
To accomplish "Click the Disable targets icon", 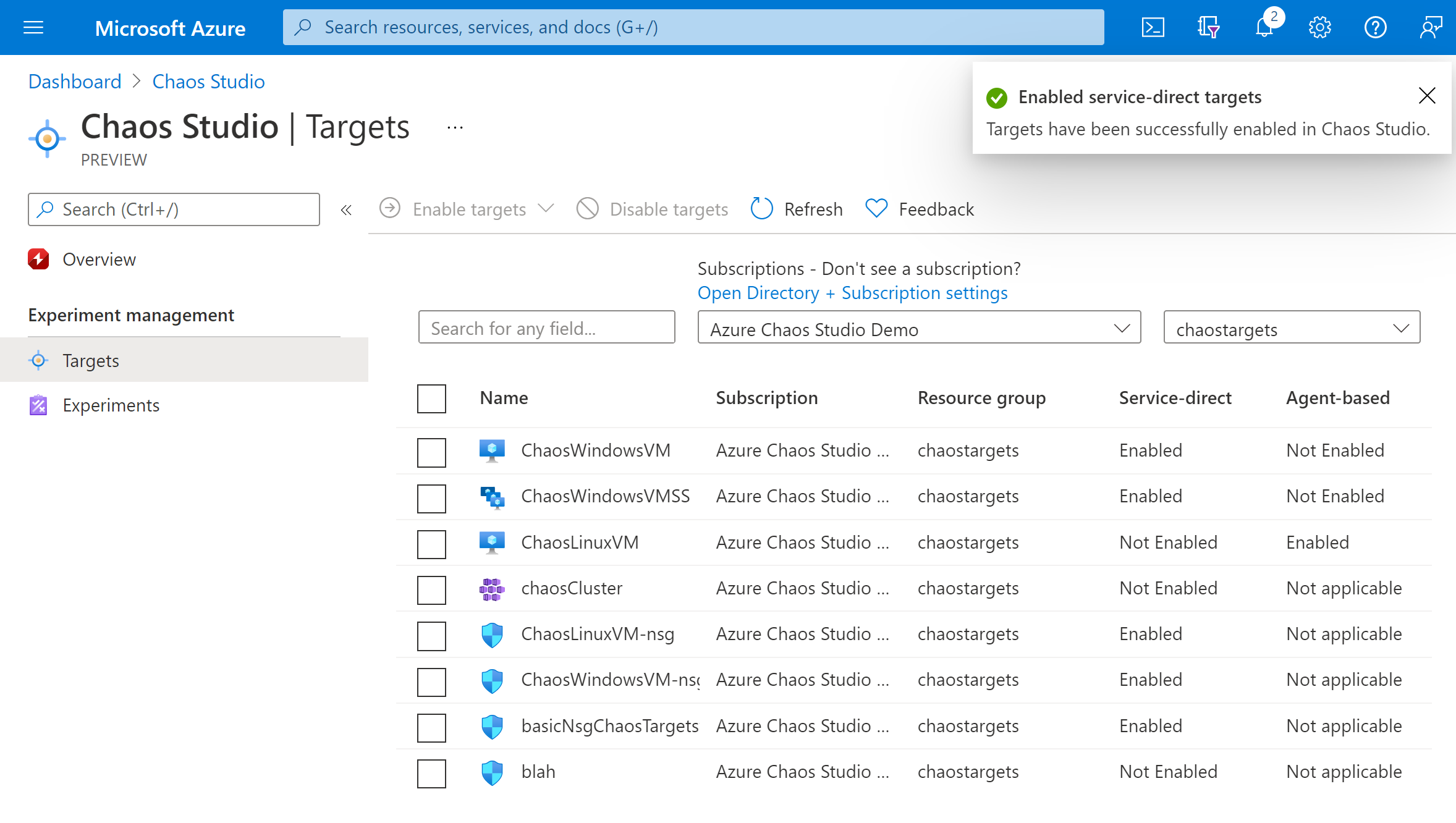I will pos(590,208).
